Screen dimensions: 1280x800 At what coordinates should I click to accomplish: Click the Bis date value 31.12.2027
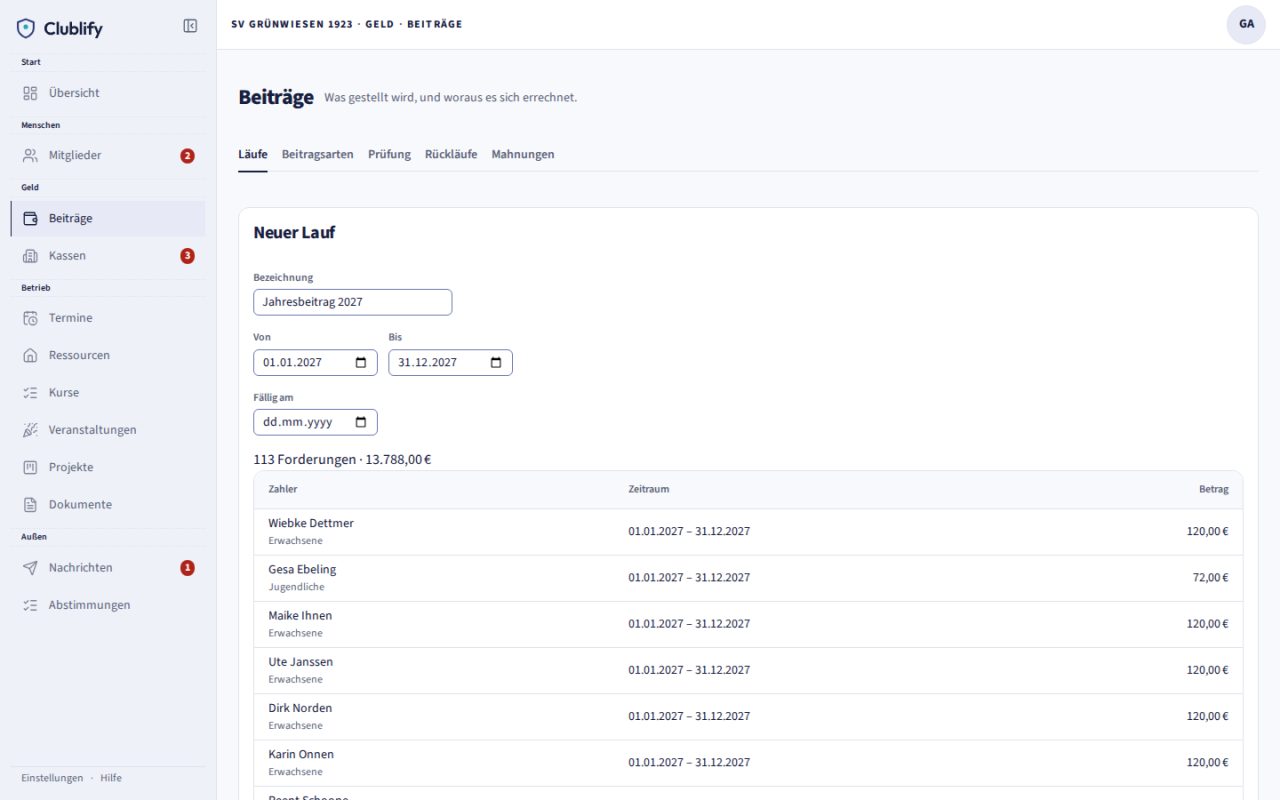pyautogui.click(x=427, y=363)
